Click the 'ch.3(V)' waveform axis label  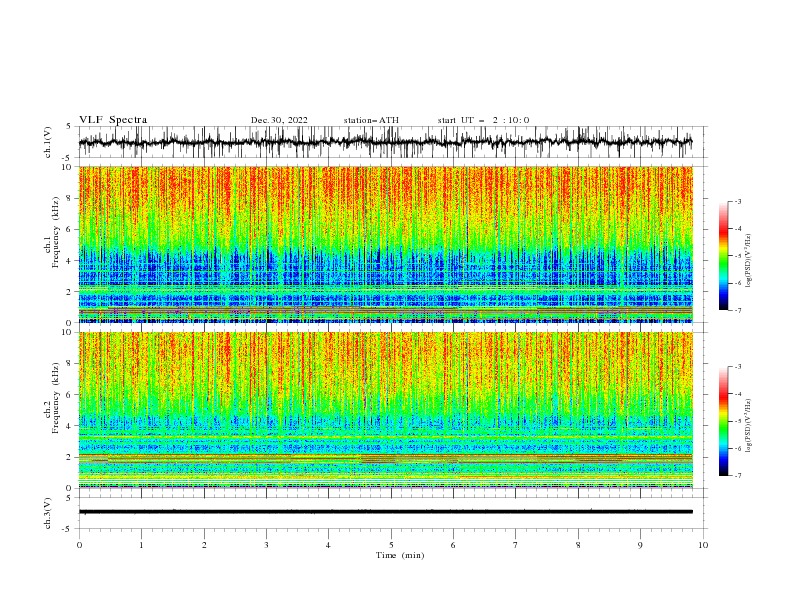pyautogui.click(x=48, y=513)
